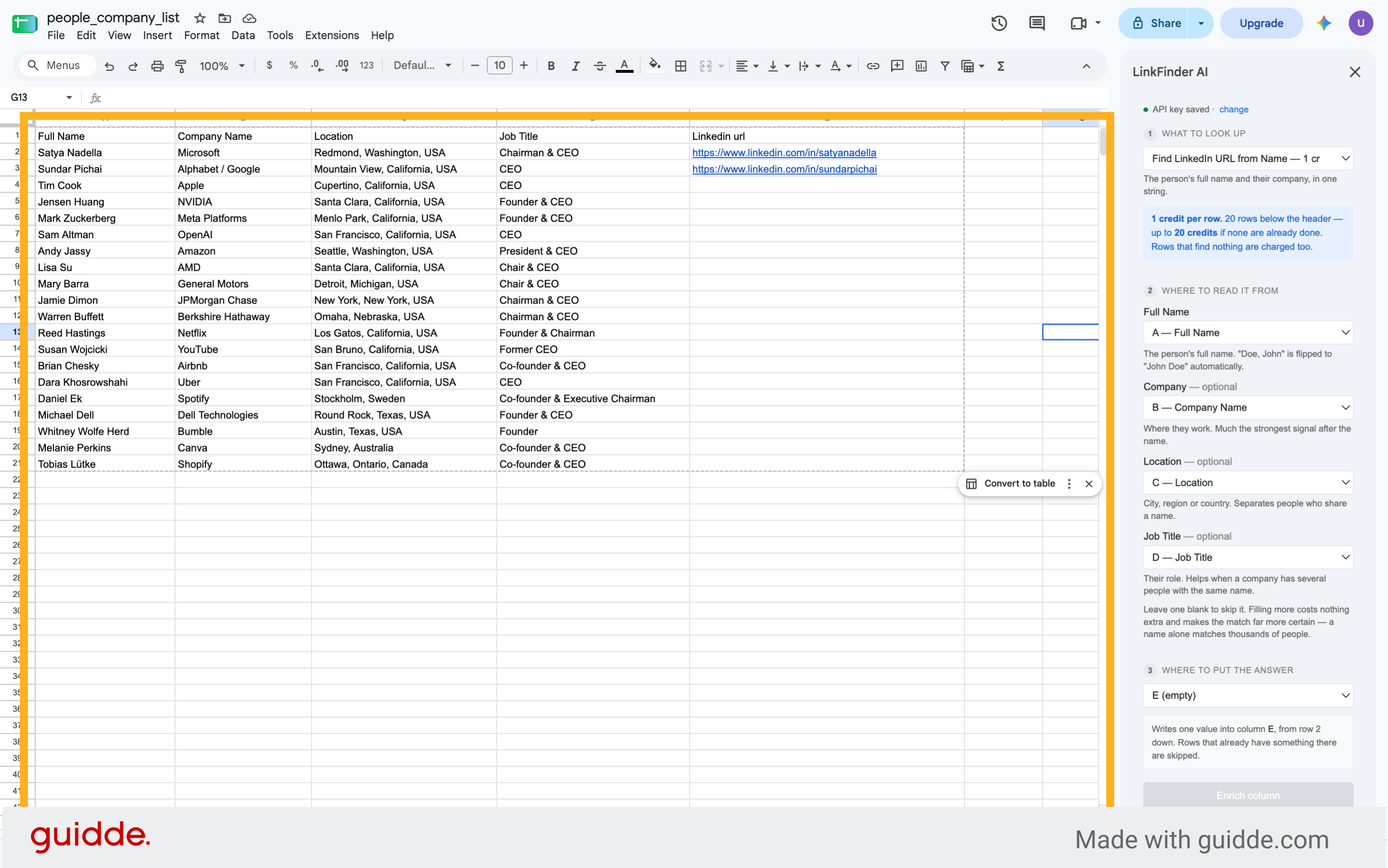1388x868 pixels.
Task: Close the LinkFinder AI sidebar
Action: tap(1355, 72)
